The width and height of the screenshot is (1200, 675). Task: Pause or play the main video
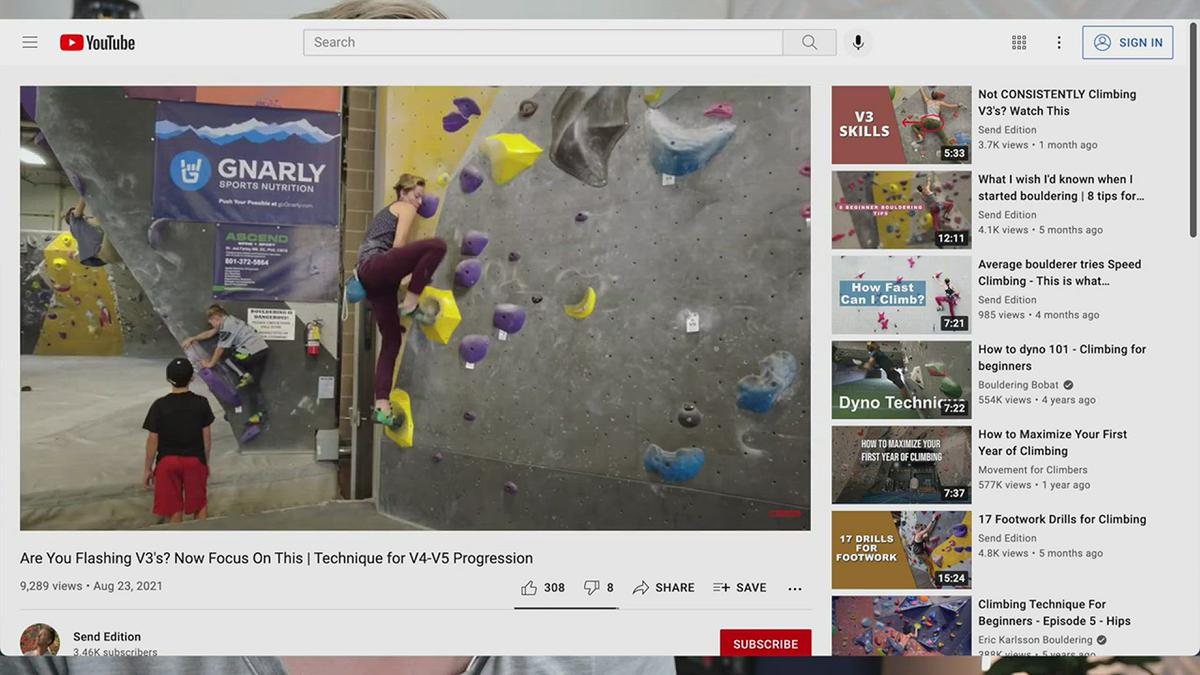coord(415,308)
